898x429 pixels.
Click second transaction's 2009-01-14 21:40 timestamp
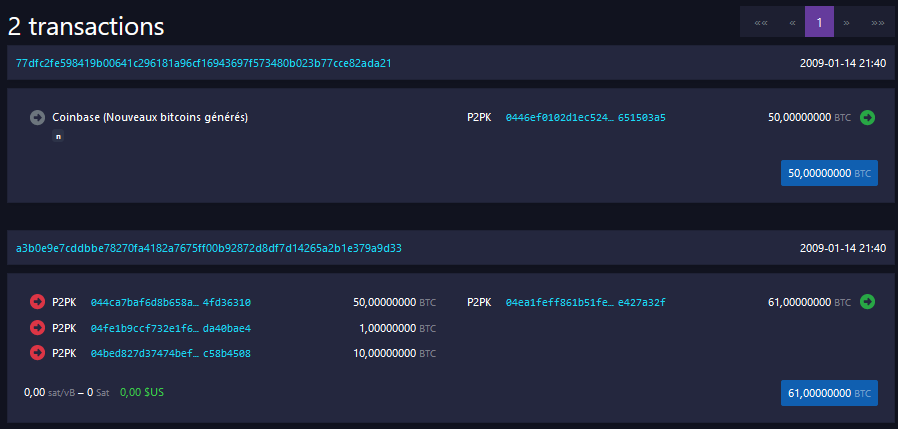point(843,248)
